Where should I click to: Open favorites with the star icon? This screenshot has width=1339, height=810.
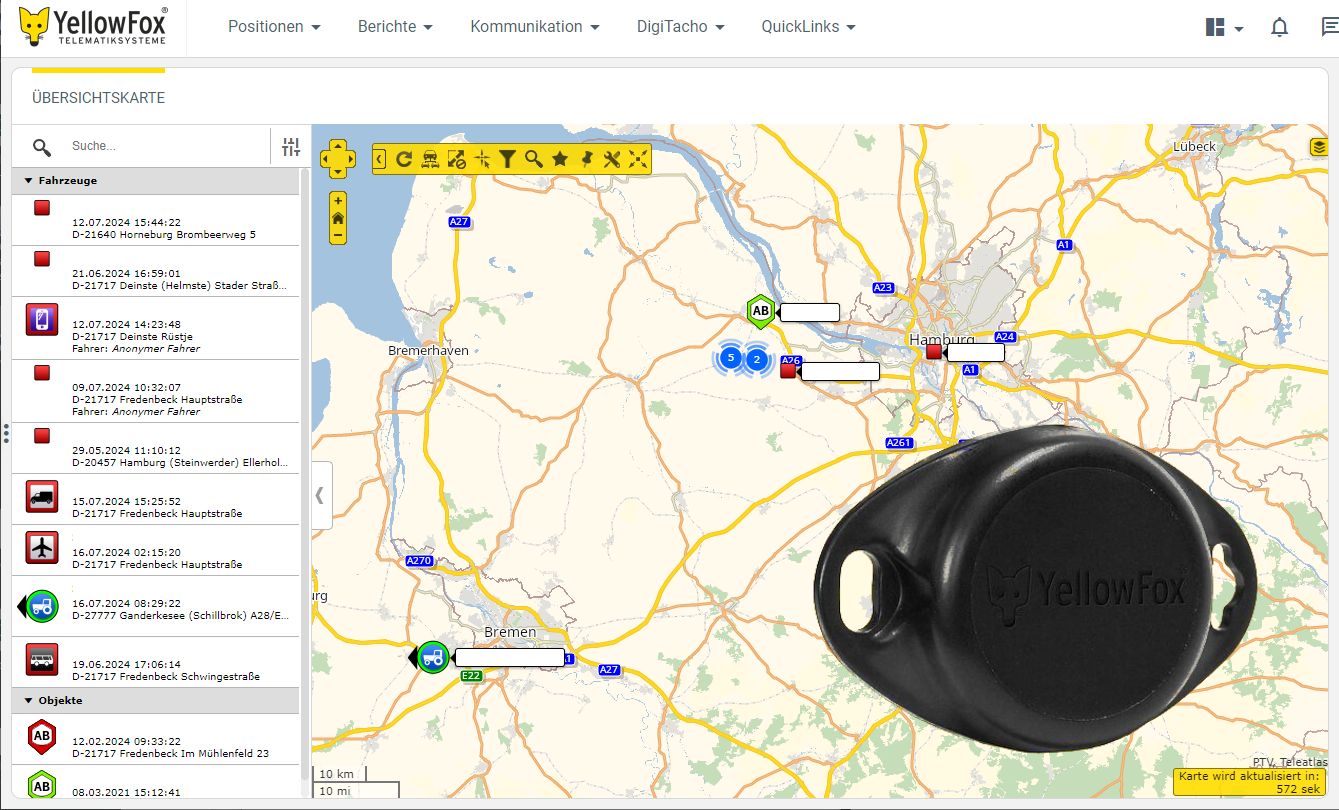(x=560, y=158)
